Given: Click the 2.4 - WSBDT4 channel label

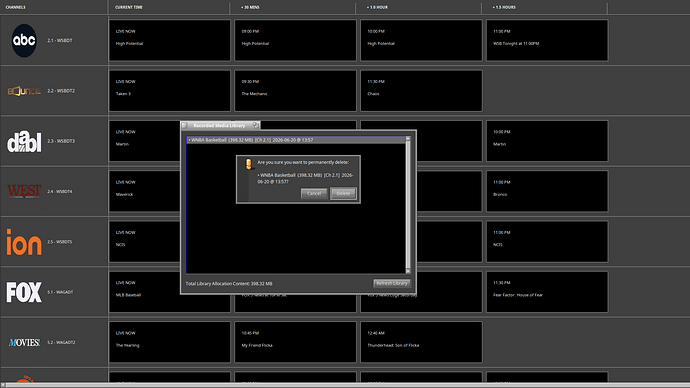Looking at the screenshot, I should [59, 191].
